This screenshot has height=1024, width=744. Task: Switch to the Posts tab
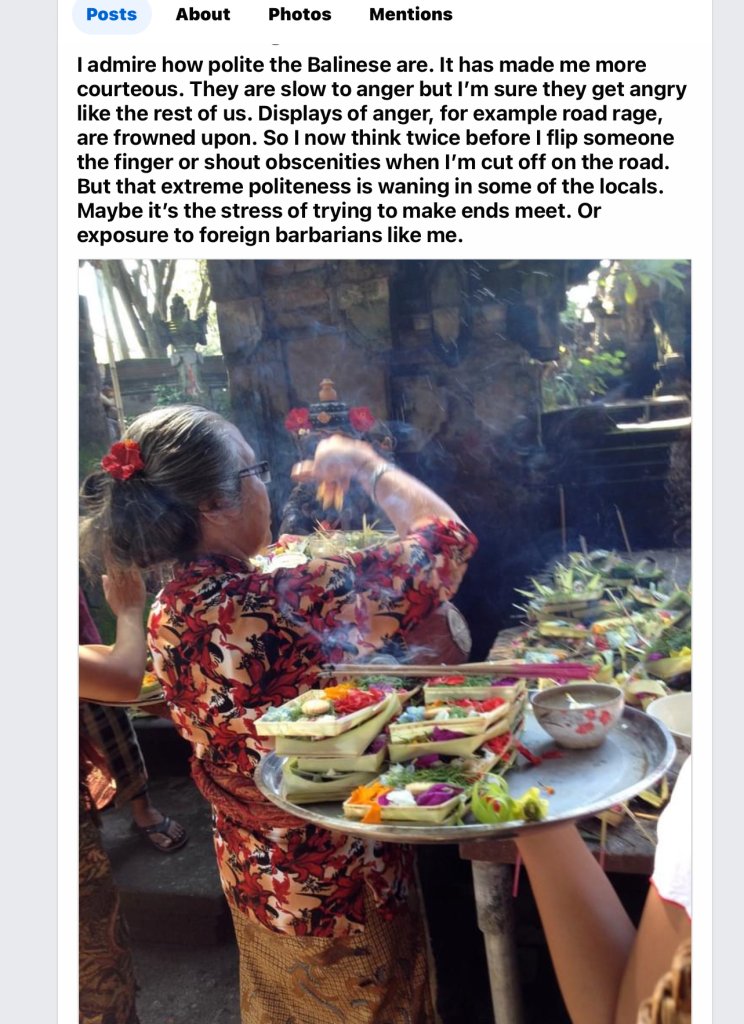[x=111, y=14]
